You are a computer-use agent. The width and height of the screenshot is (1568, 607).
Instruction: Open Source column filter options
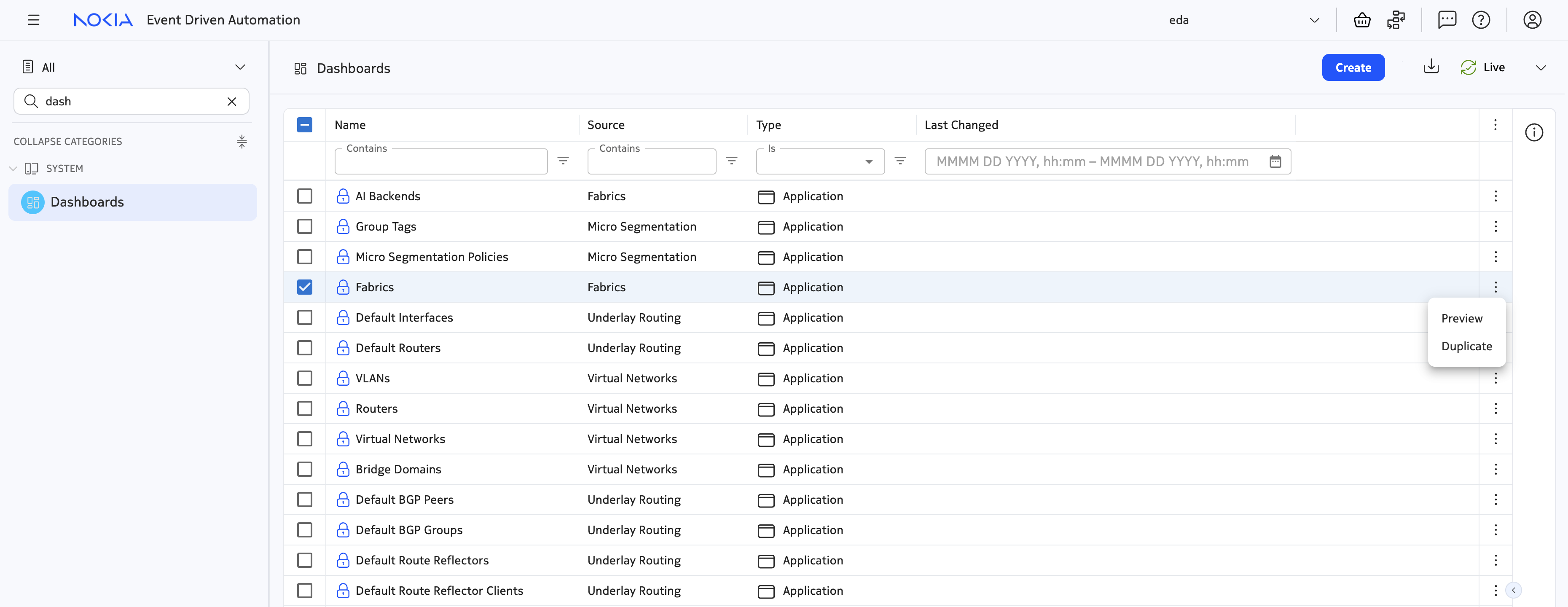coord(732,161)
